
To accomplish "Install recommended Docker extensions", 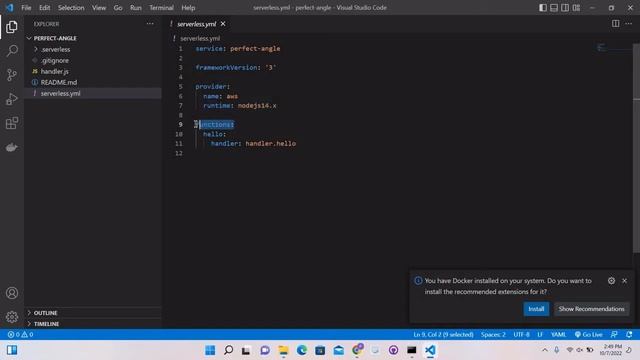I will tap(536, 309).
